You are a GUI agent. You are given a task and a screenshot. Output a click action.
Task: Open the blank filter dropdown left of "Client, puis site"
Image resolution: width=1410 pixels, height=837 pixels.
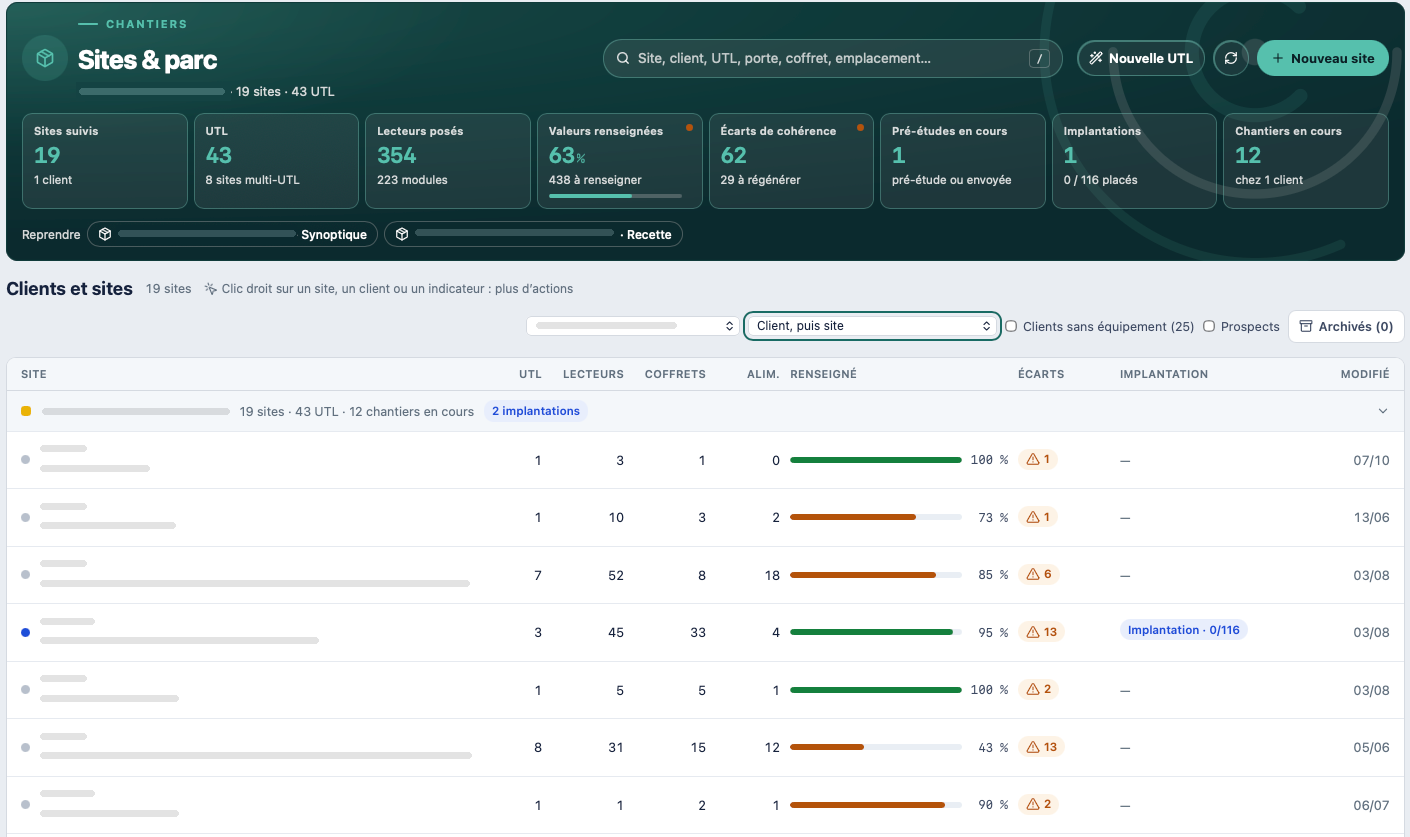pos(634,326)
